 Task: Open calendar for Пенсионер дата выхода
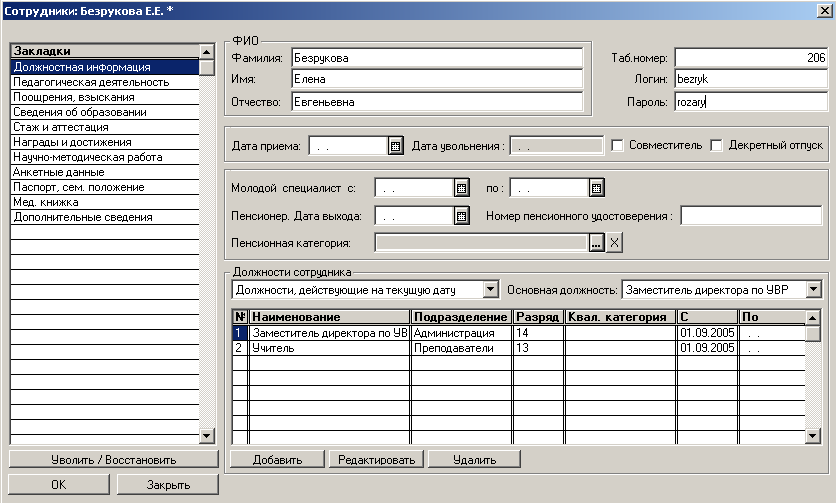coord(461,215)
